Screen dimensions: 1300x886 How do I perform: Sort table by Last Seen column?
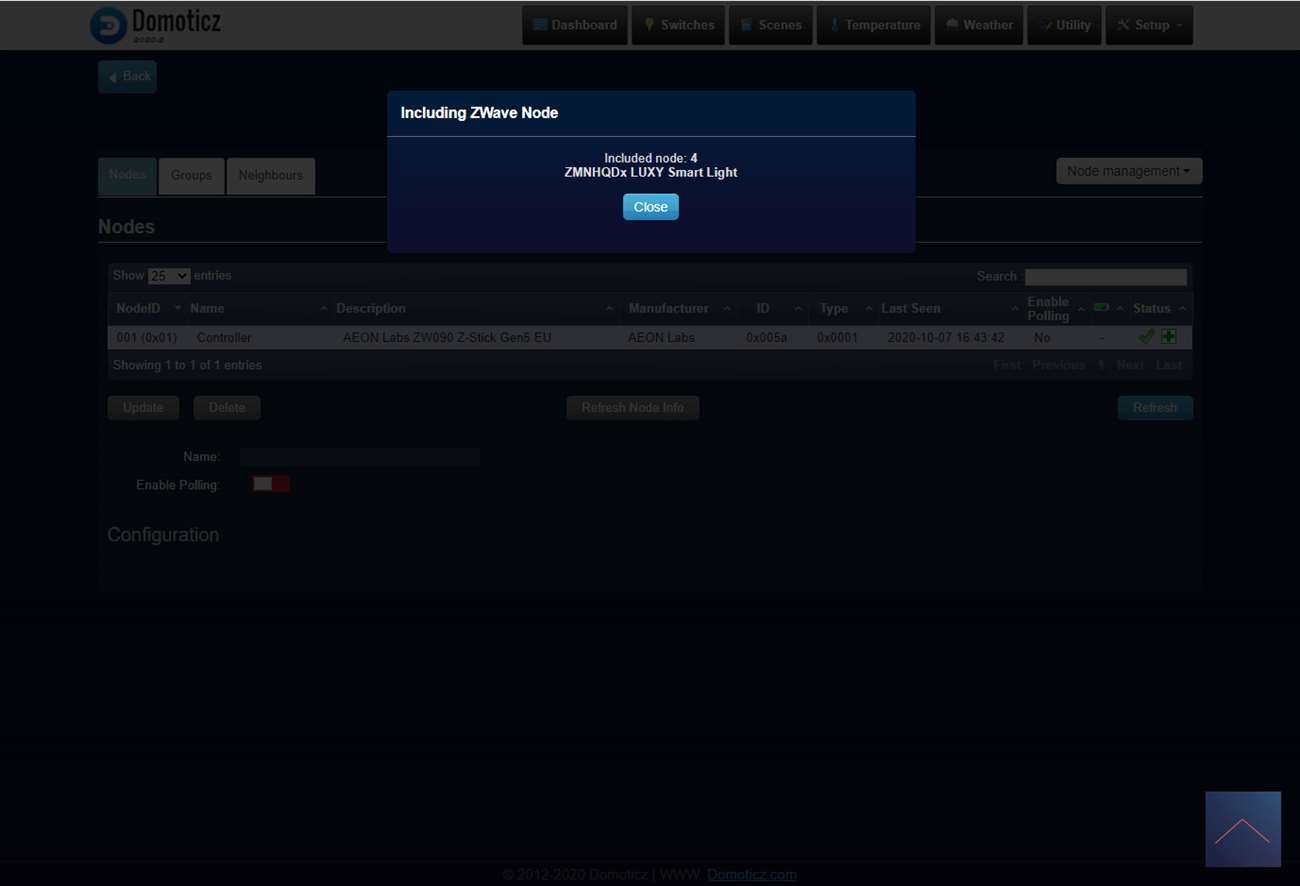point(910,308)
